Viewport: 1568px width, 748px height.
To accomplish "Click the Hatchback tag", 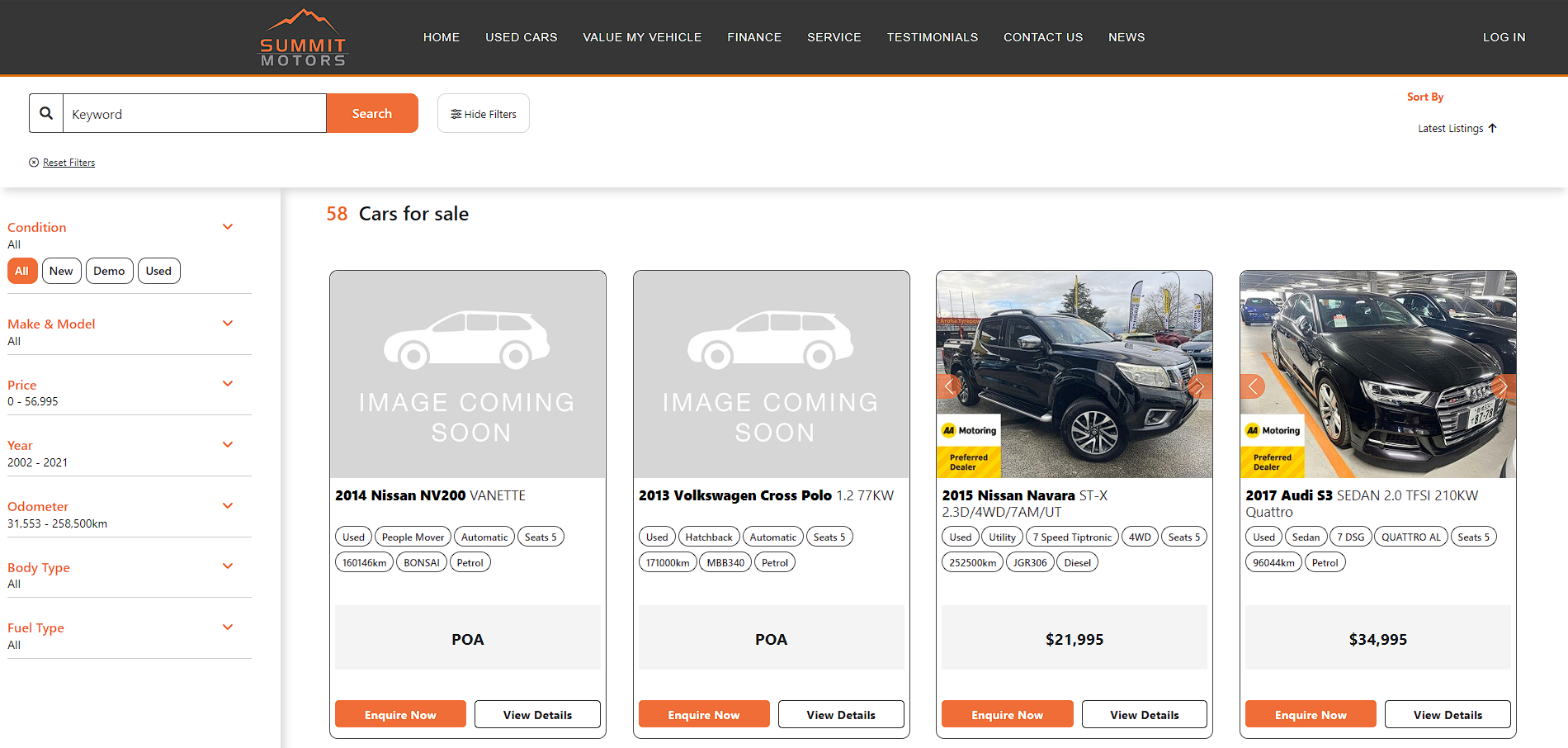I will click(x=709, y=537).
